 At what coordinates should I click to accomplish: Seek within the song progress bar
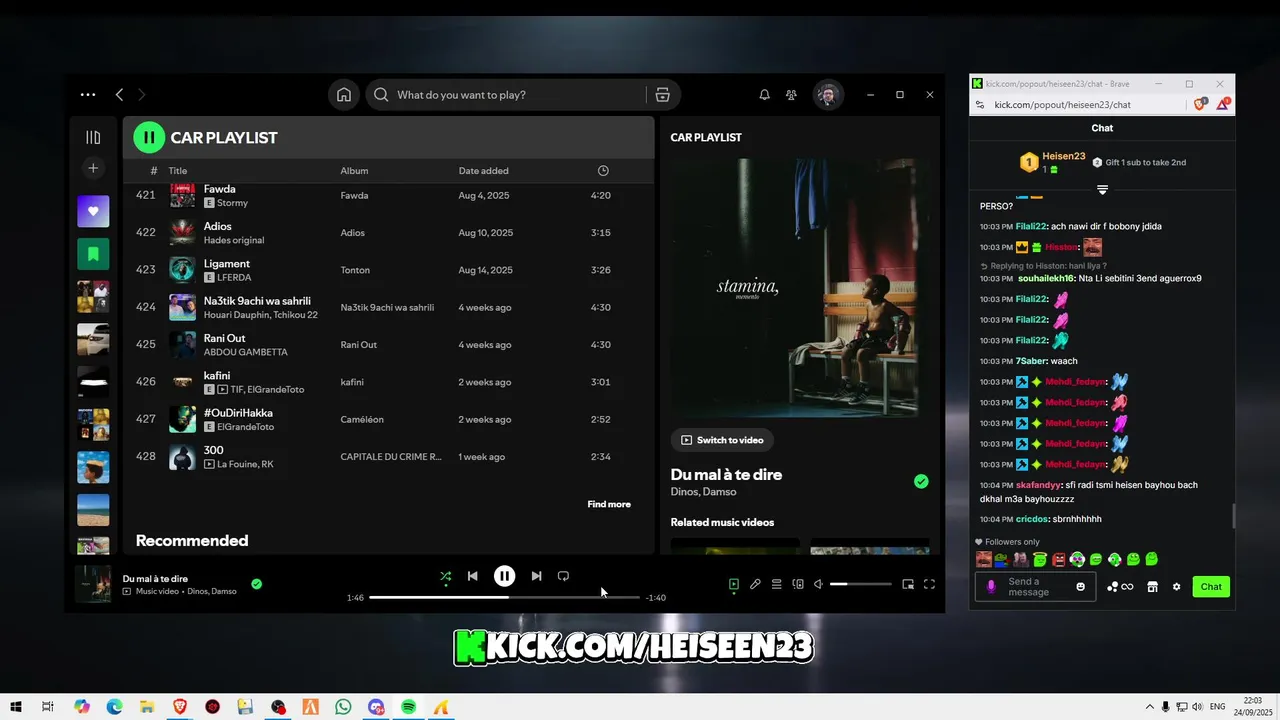[x=504, y=597]
